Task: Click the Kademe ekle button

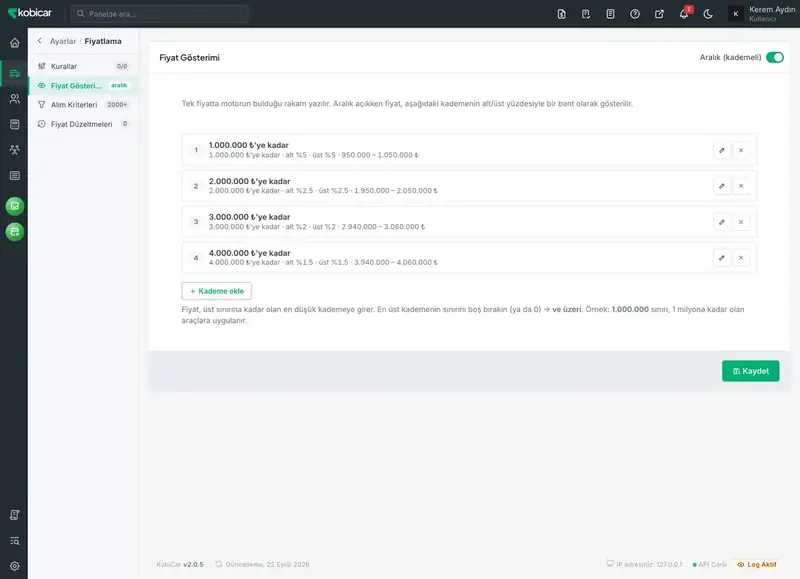Action: tap(216, 291)
